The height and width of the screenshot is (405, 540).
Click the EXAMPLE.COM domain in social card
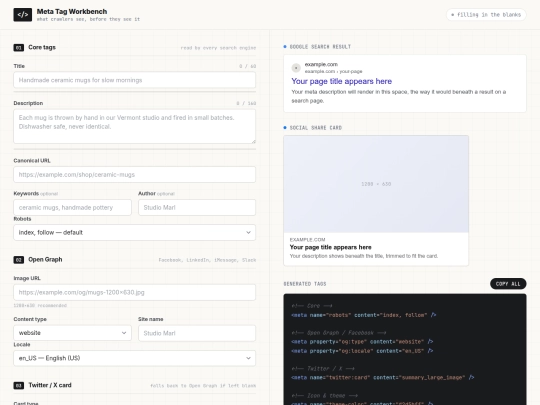(308, 240)
